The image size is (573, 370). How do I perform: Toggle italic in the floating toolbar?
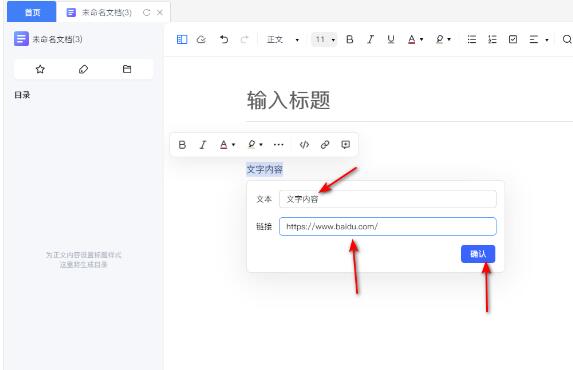[203, 145]
